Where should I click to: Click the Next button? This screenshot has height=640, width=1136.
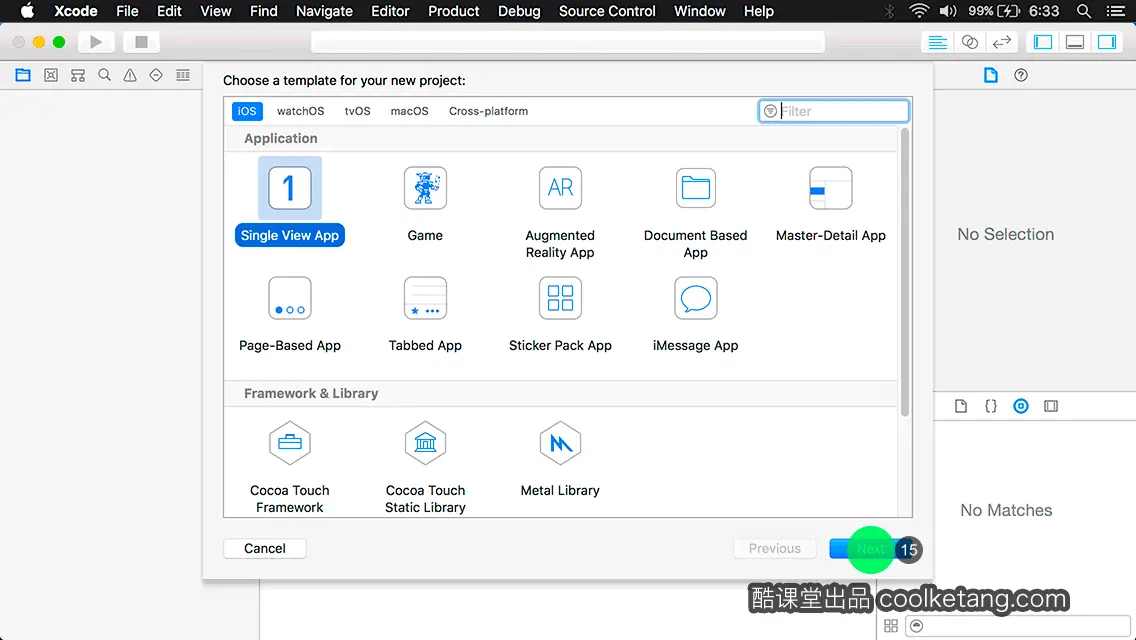click(870, 549)
